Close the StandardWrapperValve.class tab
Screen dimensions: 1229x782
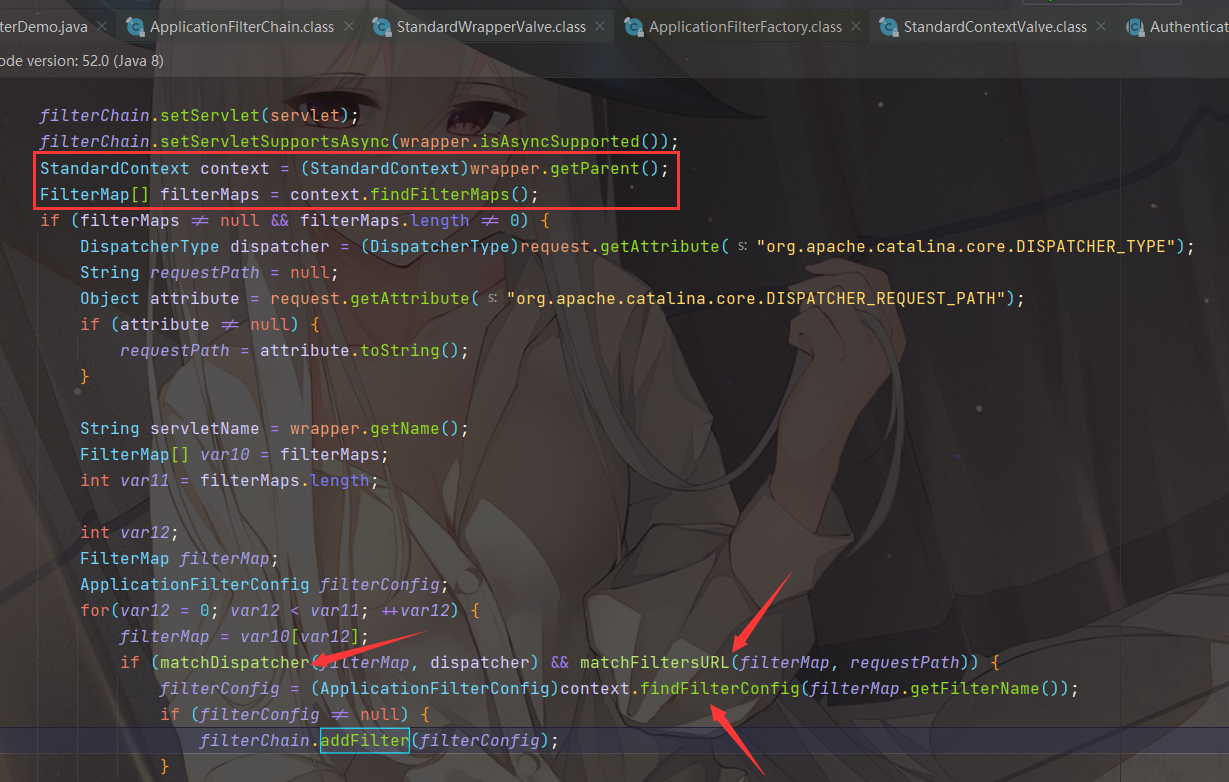click(600, 27)
